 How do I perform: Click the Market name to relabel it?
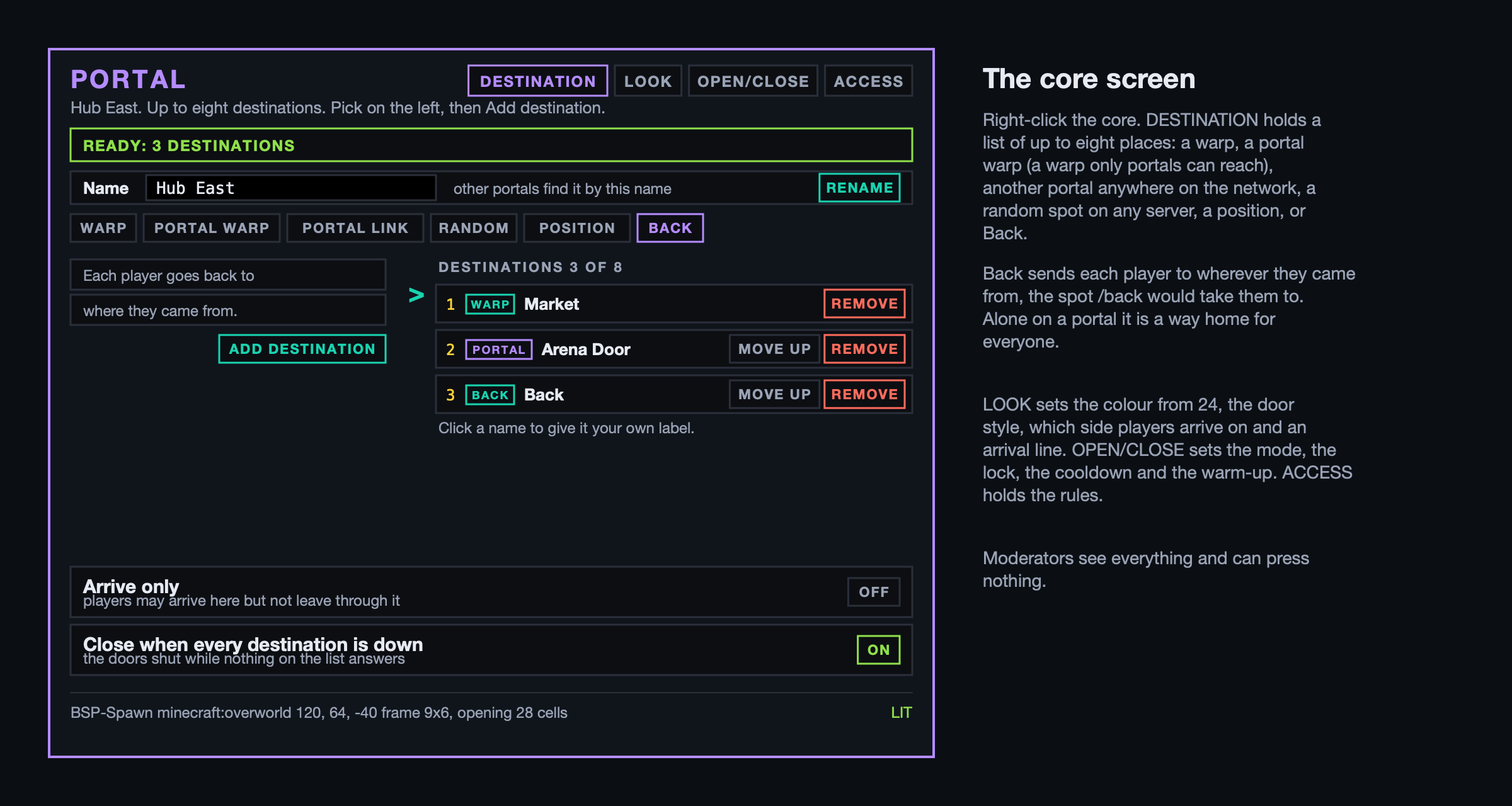pyautogui.click(x=551, y=304)
